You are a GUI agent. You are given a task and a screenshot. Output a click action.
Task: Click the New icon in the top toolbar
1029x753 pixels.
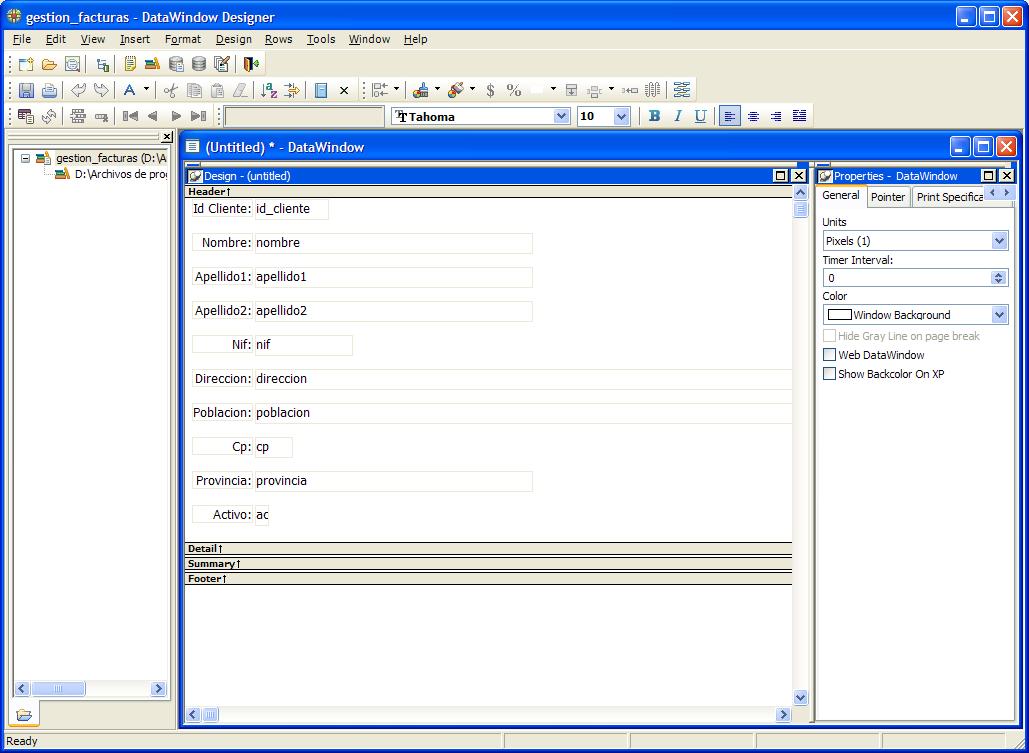tap(26, 64)
